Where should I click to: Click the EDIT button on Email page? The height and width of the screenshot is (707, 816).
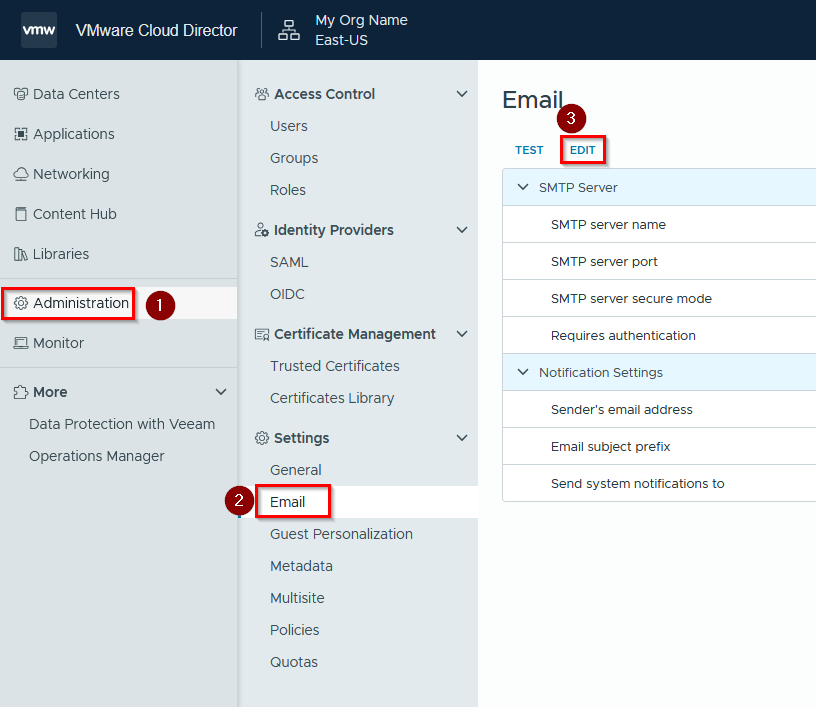pyautogui.click(x=582, y=150)
